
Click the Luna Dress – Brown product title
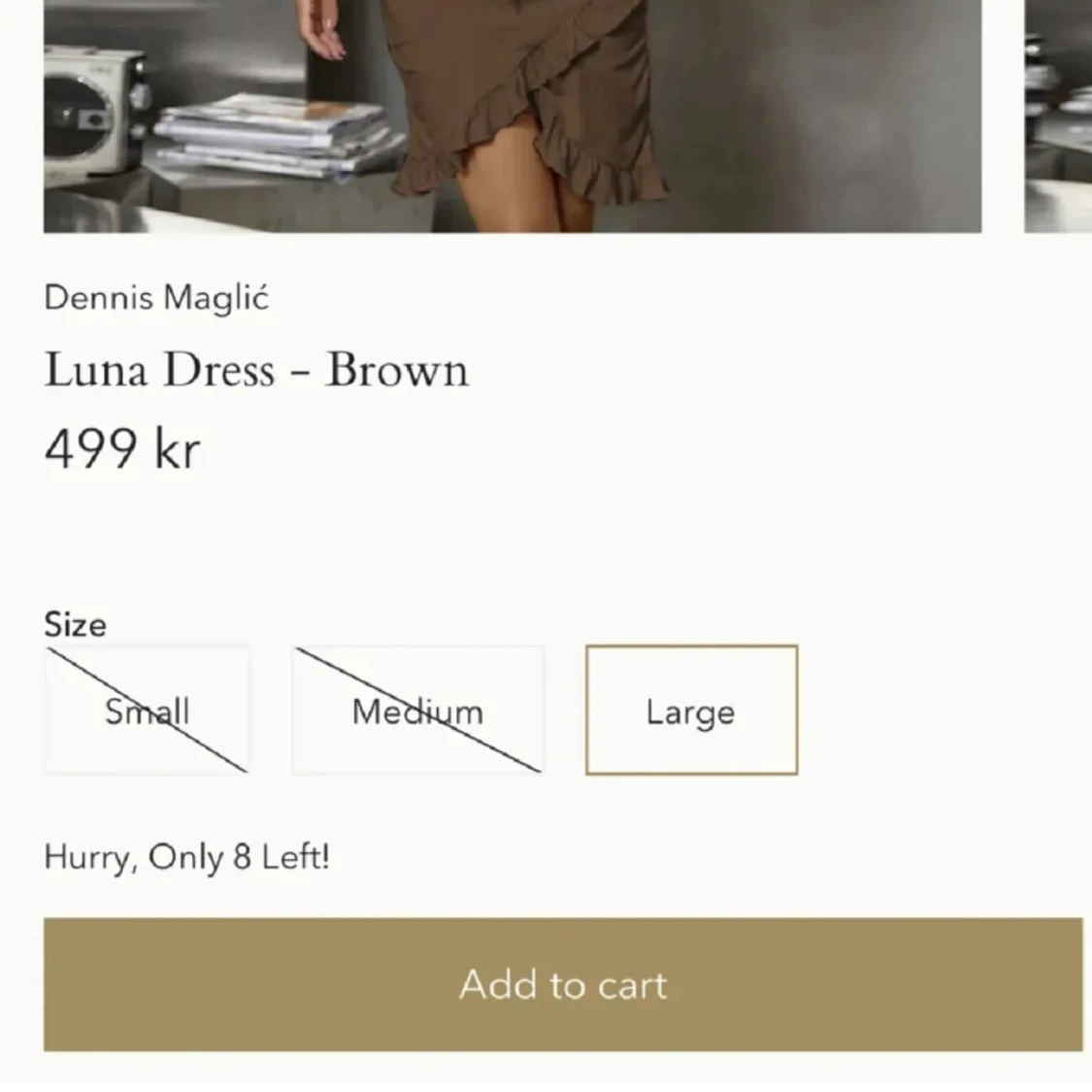256,369
